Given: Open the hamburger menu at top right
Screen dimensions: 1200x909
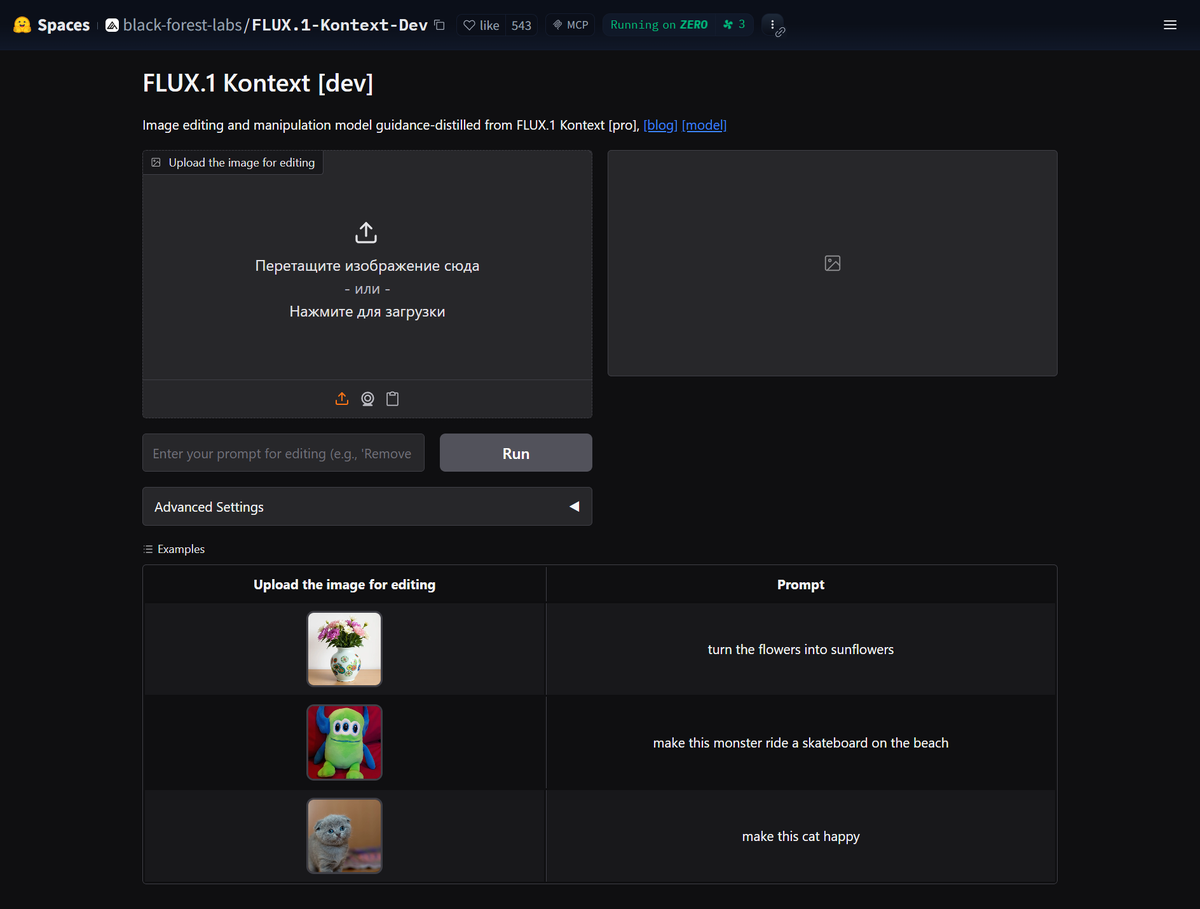Looking at the screenshot, I should (1170, 25).
